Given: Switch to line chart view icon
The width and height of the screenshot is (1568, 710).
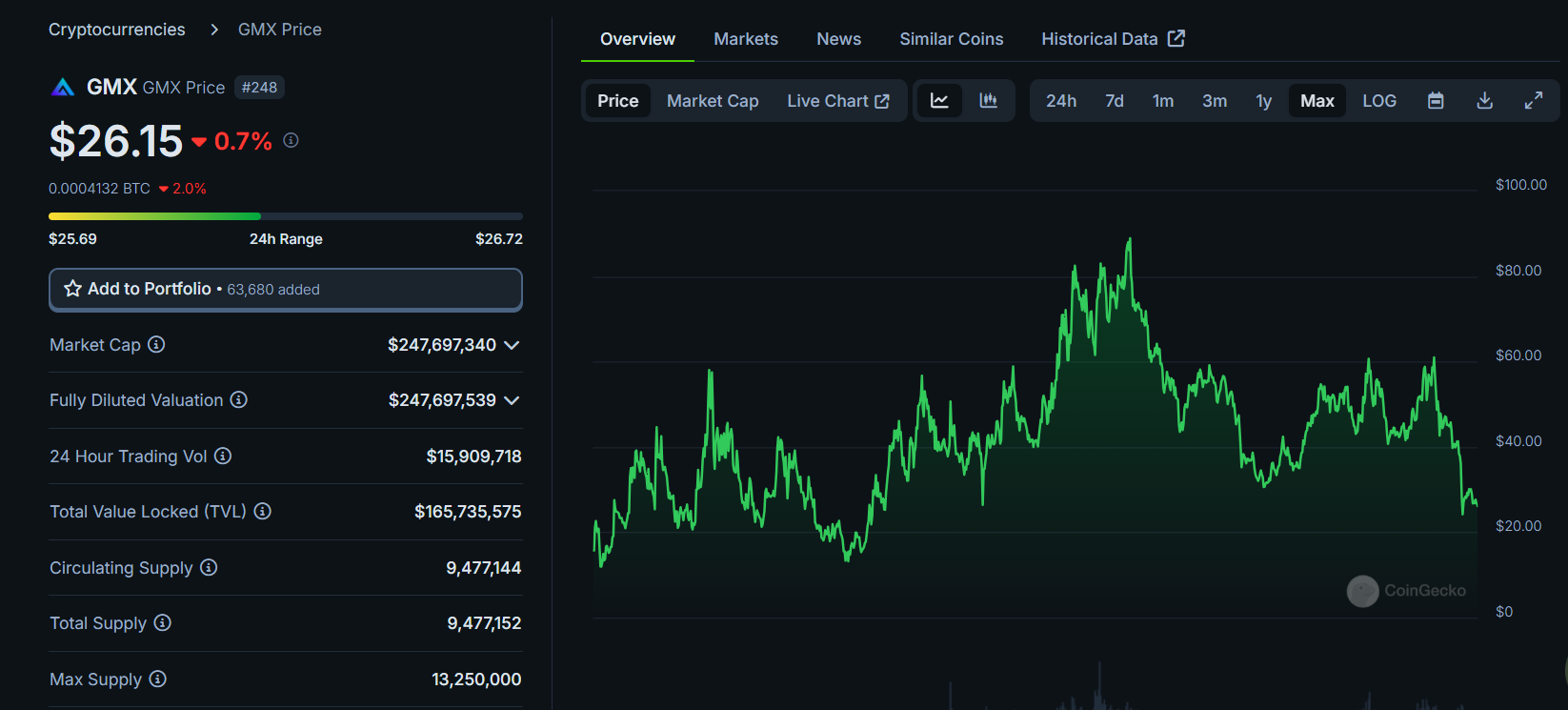Looking at the screenshot, I should click(939, 100).
